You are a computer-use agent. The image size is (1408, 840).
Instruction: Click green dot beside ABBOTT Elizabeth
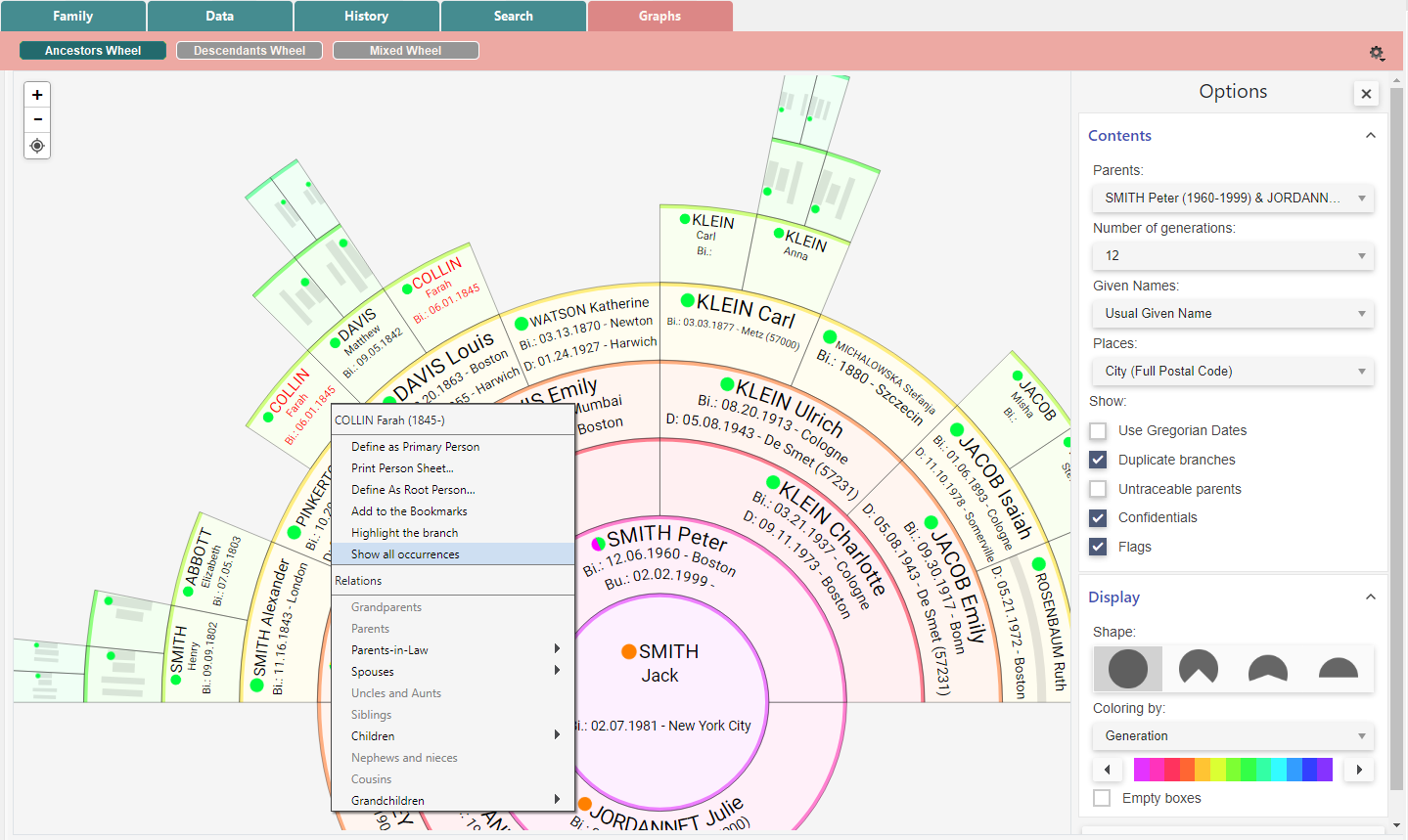pyautogui.click(x=190, y=592)
